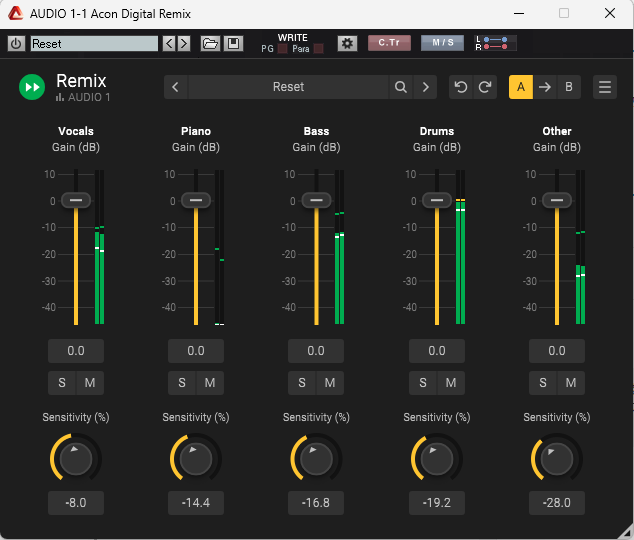Click the Vocals level meter
The height and width of the screenshot is (540, 634).
(99, 247)
